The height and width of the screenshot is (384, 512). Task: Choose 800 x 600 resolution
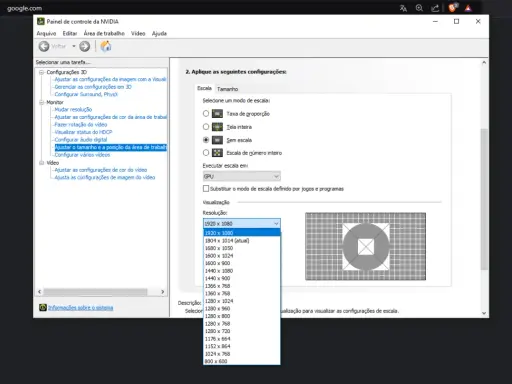(242, 361)
